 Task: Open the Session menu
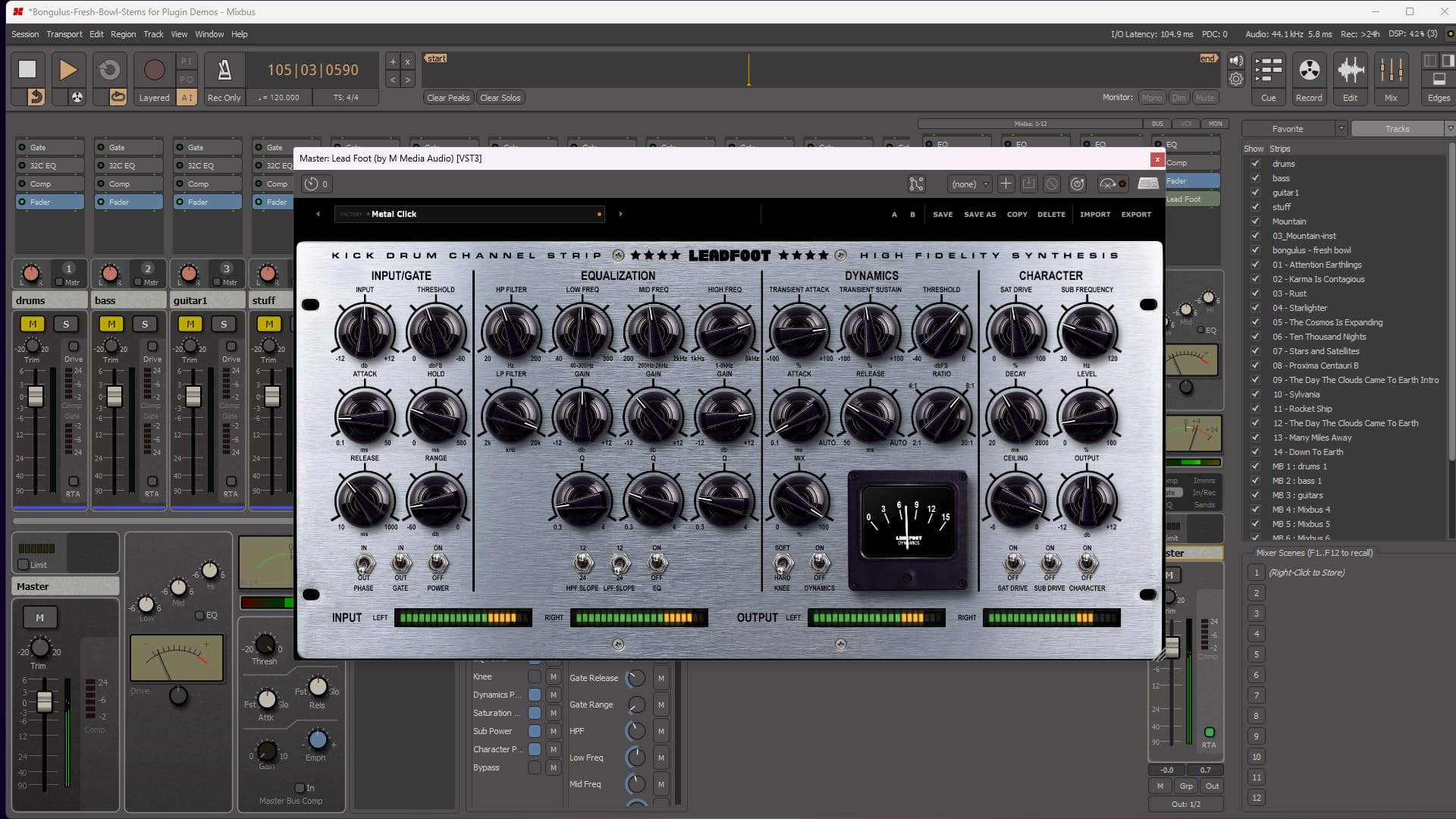[x=25, y=34]
